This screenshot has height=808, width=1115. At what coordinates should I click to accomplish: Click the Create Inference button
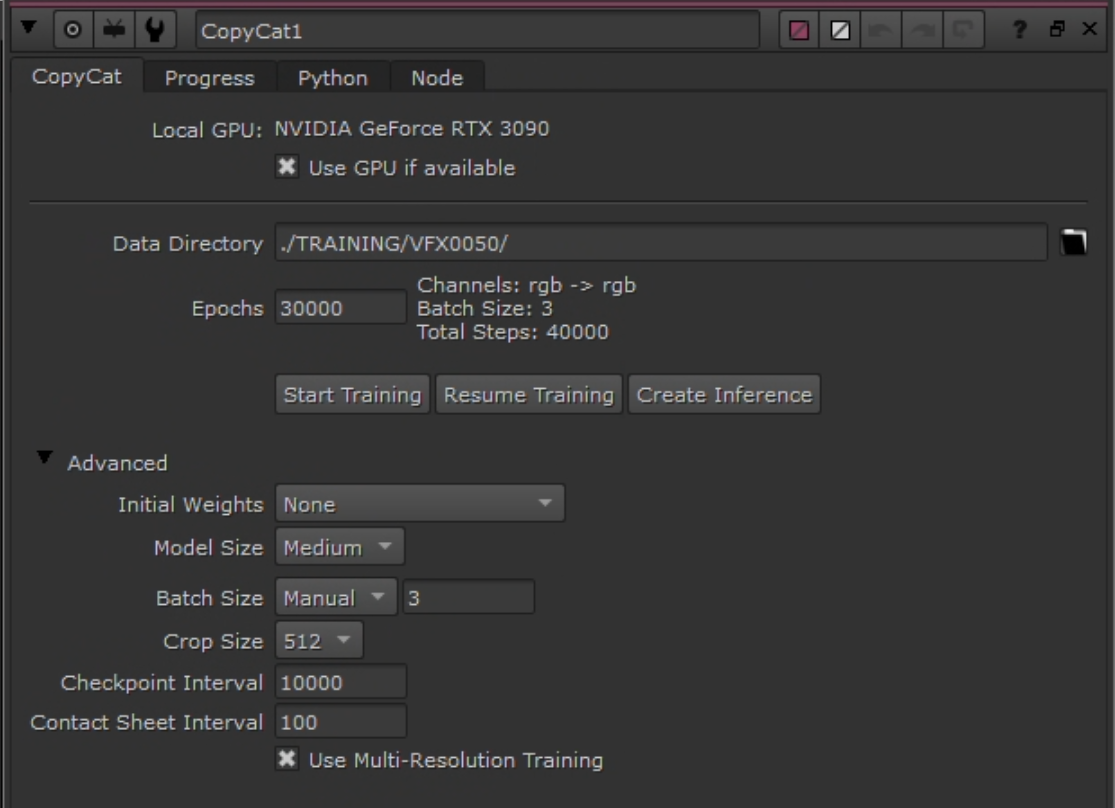724,395
